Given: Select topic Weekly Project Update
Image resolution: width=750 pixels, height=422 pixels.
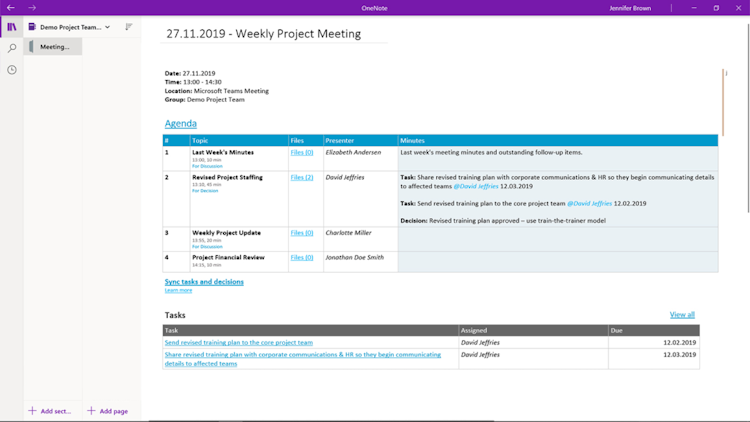Looking at the screenshot, I should coord(226,233).
